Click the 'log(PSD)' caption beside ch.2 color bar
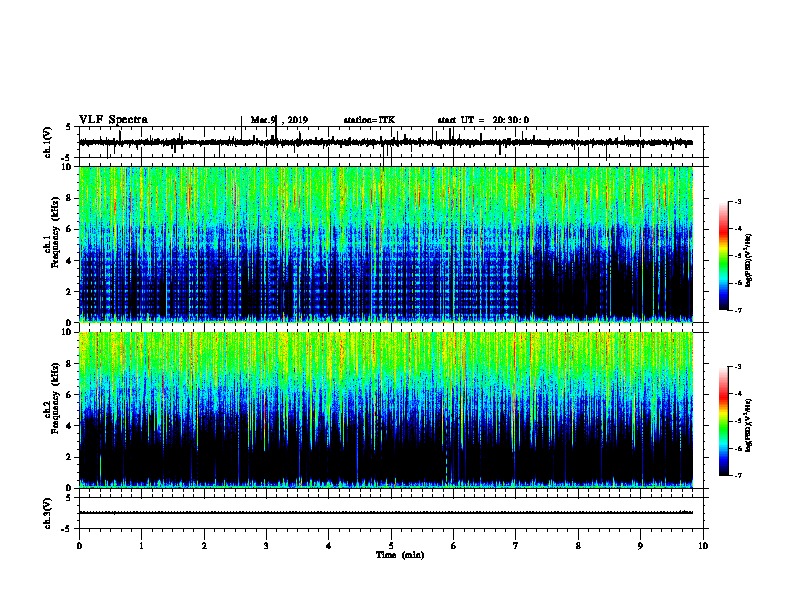Viewport: 792px width, 612px height. pyautogui.click(x=748, y=425)
